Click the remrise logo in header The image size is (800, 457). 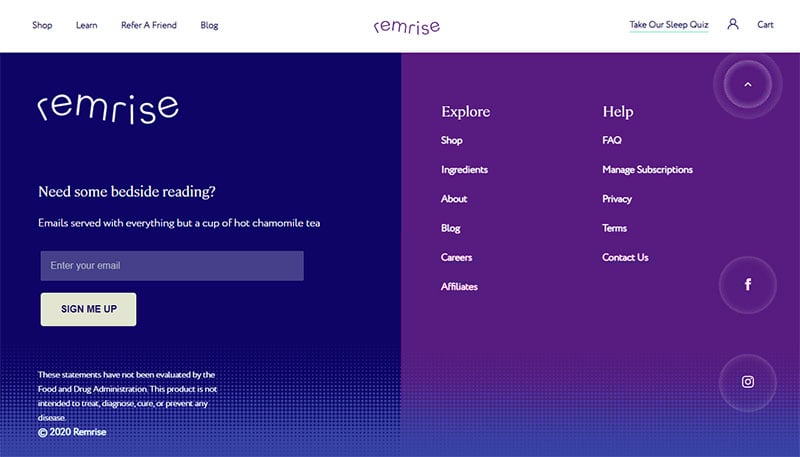pos(407,26)
